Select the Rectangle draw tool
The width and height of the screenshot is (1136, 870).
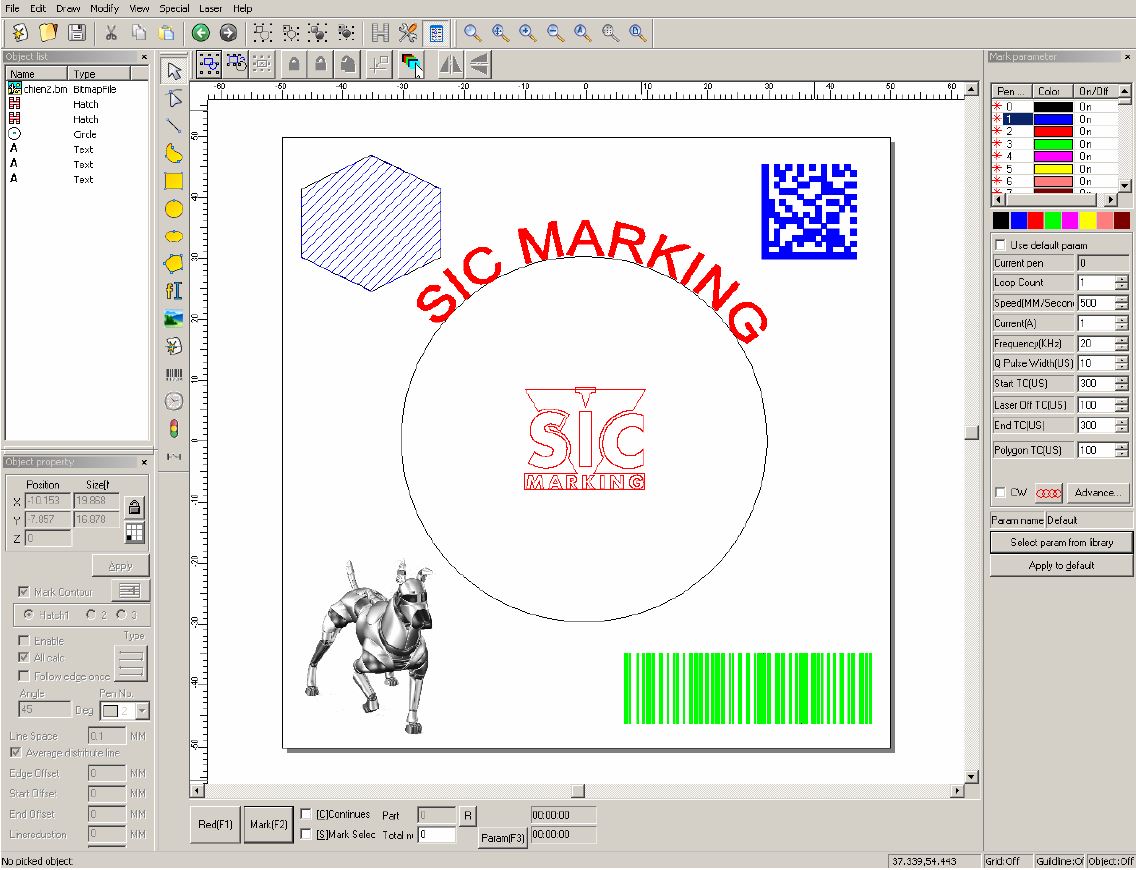(174, 181)
